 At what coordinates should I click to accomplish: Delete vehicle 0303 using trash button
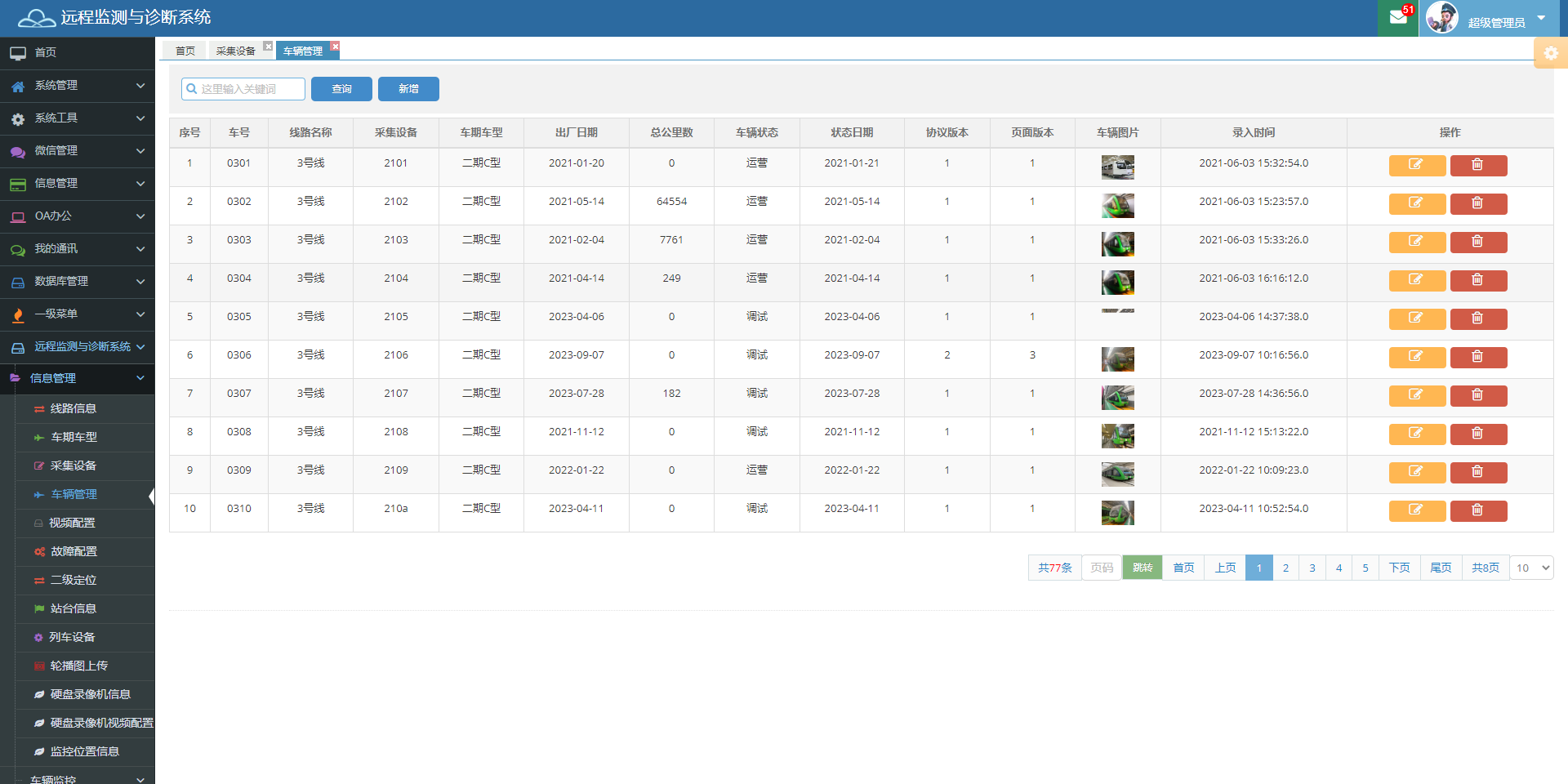(1478, 242)
